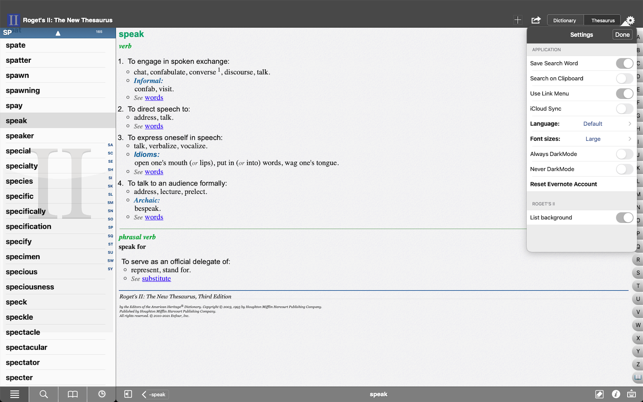Collapse SP section header arrow
Viewport: 643px width, 402px height.
coord(58,33)
